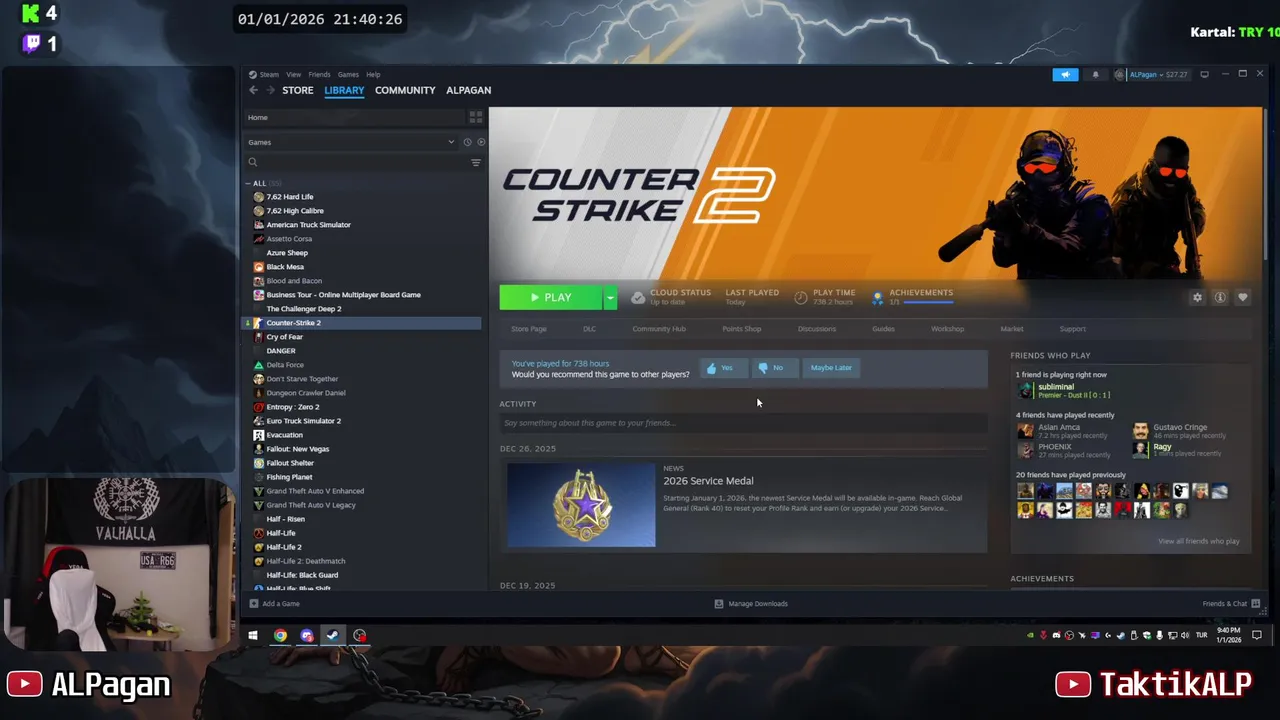The width and height of the screenshot is (1280, 720).
Task: Click the achievements medal icon
Action: point(878,297)
